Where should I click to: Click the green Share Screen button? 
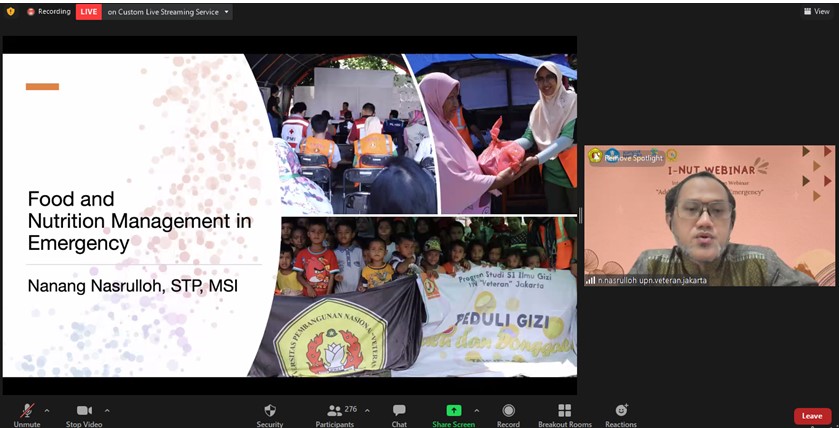tap(454, 416)
